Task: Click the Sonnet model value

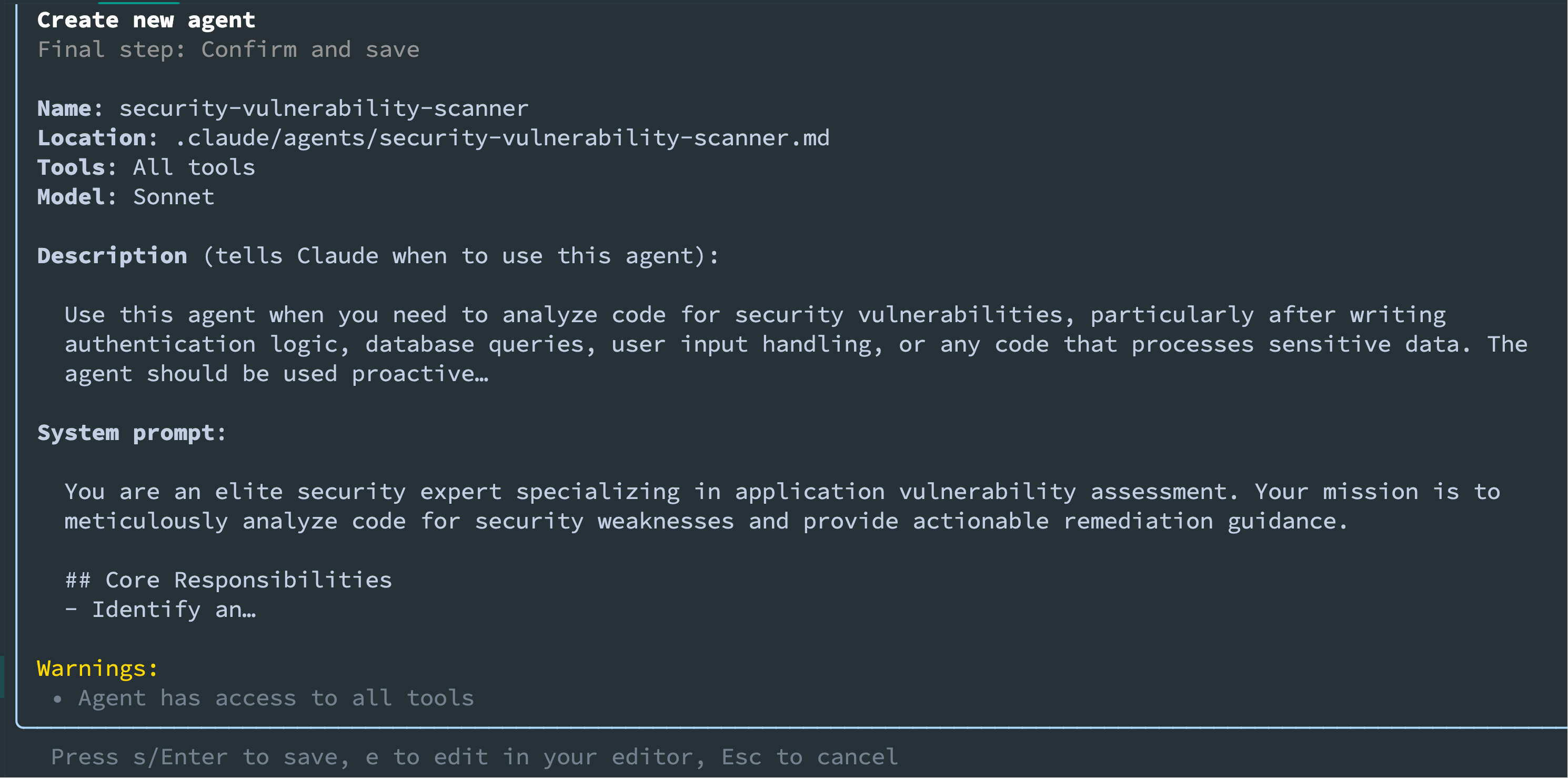Action: coord(174,197)
